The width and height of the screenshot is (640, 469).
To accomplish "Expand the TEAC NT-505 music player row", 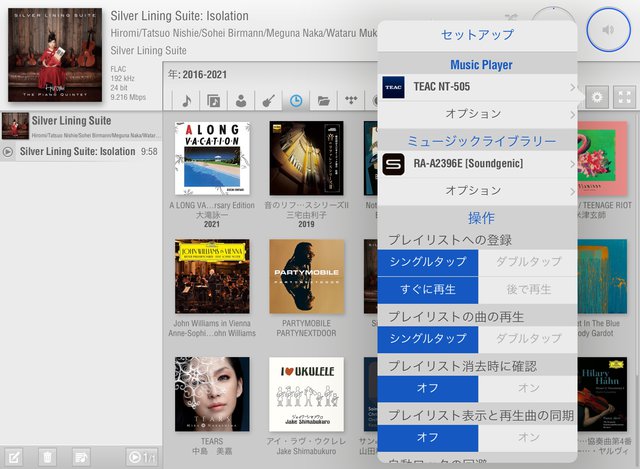I will coord(478,88).
